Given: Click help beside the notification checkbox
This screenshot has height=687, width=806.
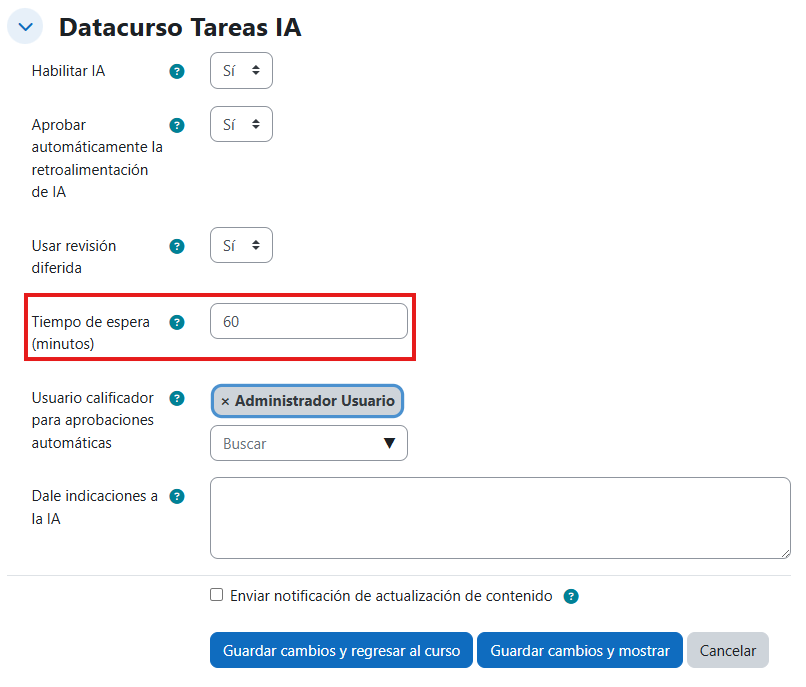Looking at the screenshot, I should [x=571, y=595].
